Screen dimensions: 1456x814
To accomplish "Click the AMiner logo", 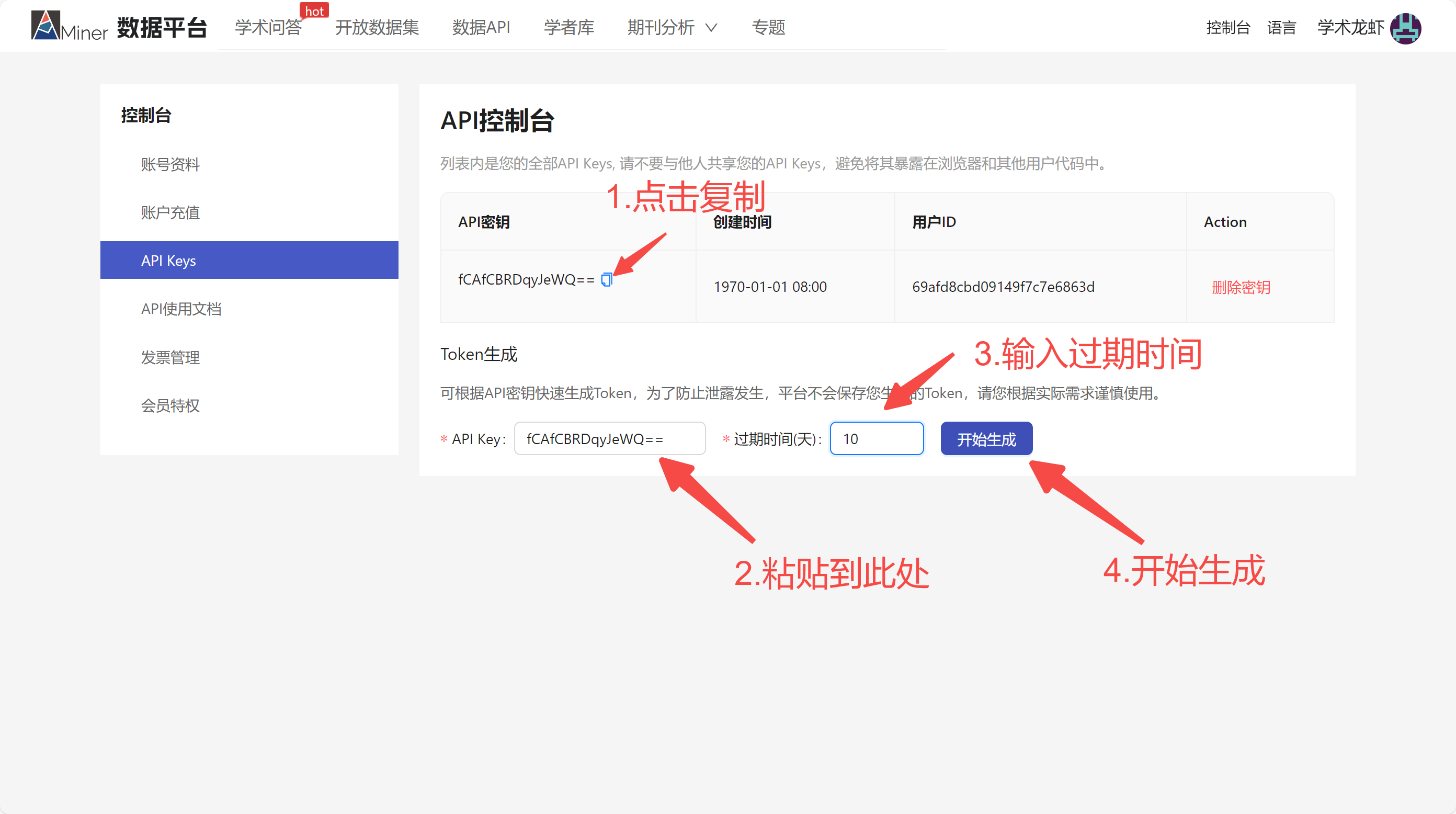I will tap(69, 27).
